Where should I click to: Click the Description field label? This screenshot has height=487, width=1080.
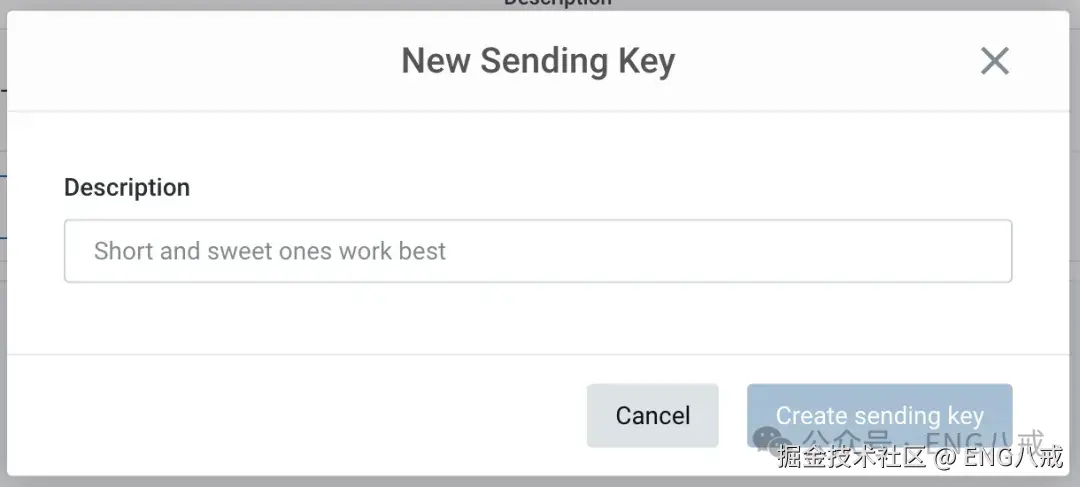pos(127,187)
